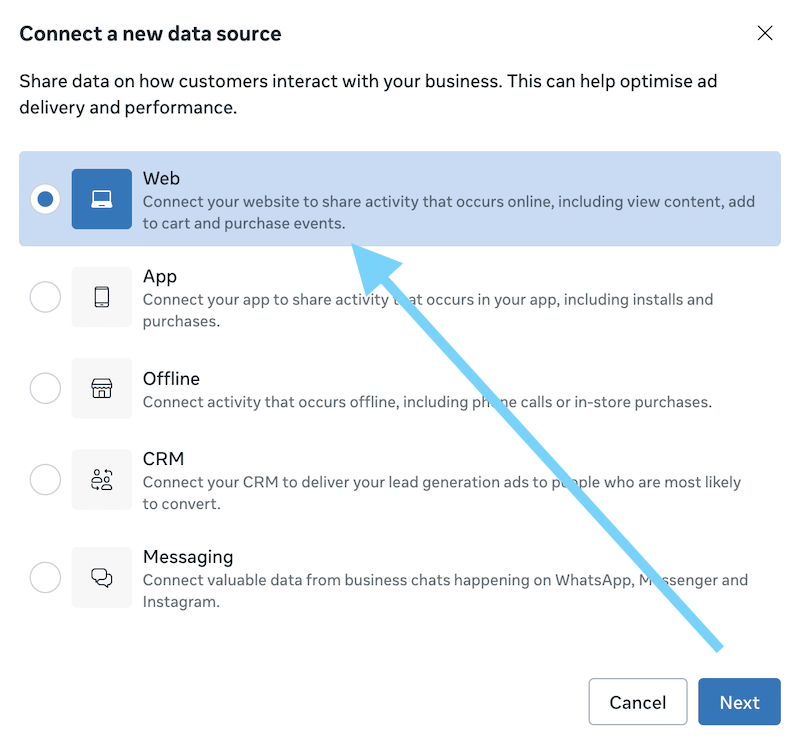800x745 pixels.
Task: Click the CRM option title
Action: click(x=163, y=459)
